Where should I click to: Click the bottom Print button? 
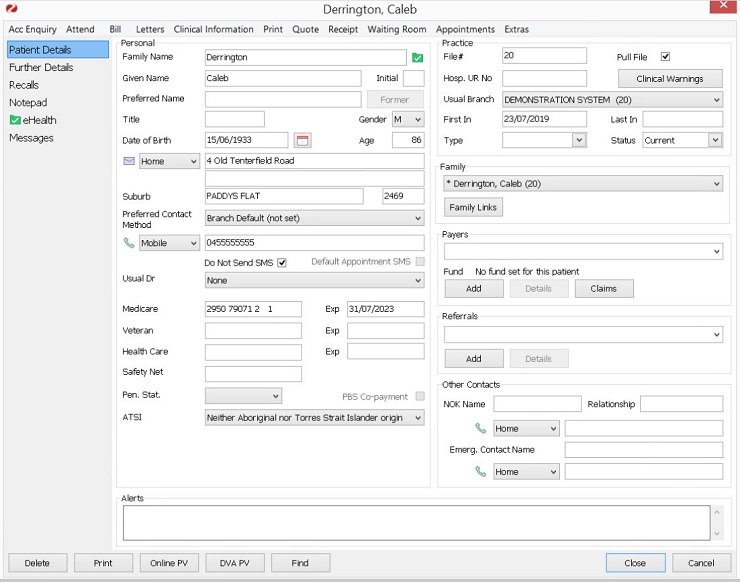(103, 563)
